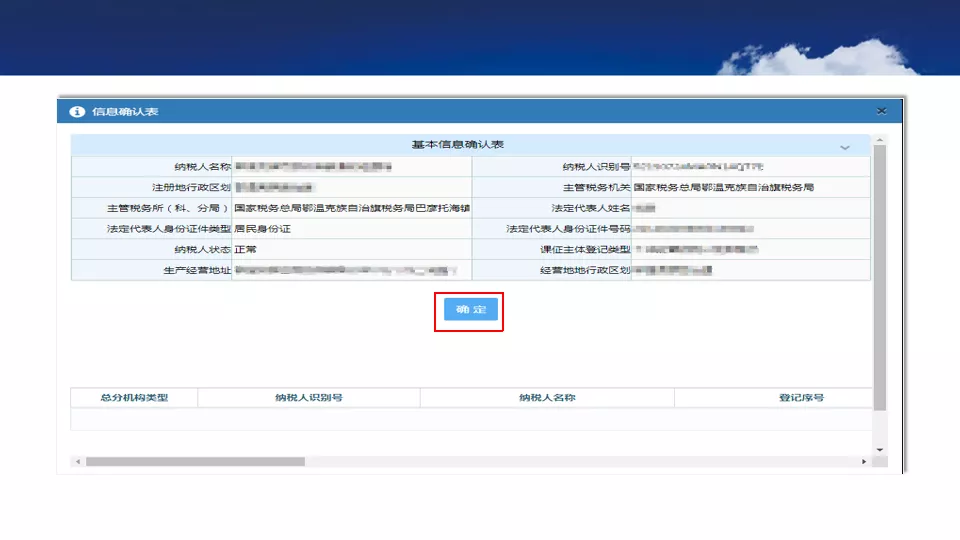Viewport: 960px width, 540px height.
Task: Collapse the 基本信息确认表 section chevron
Action: point(845,148)
